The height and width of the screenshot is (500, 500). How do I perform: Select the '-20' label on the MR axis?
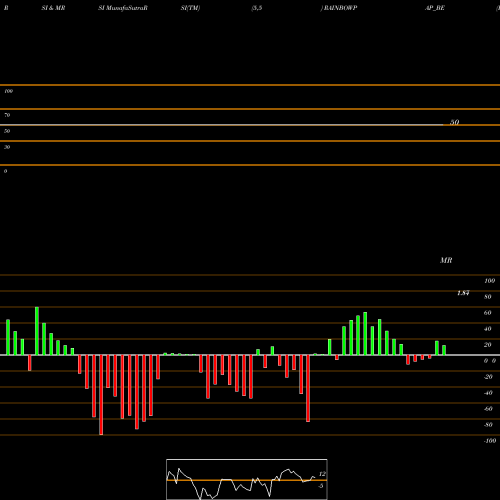[x=488, y=377]
